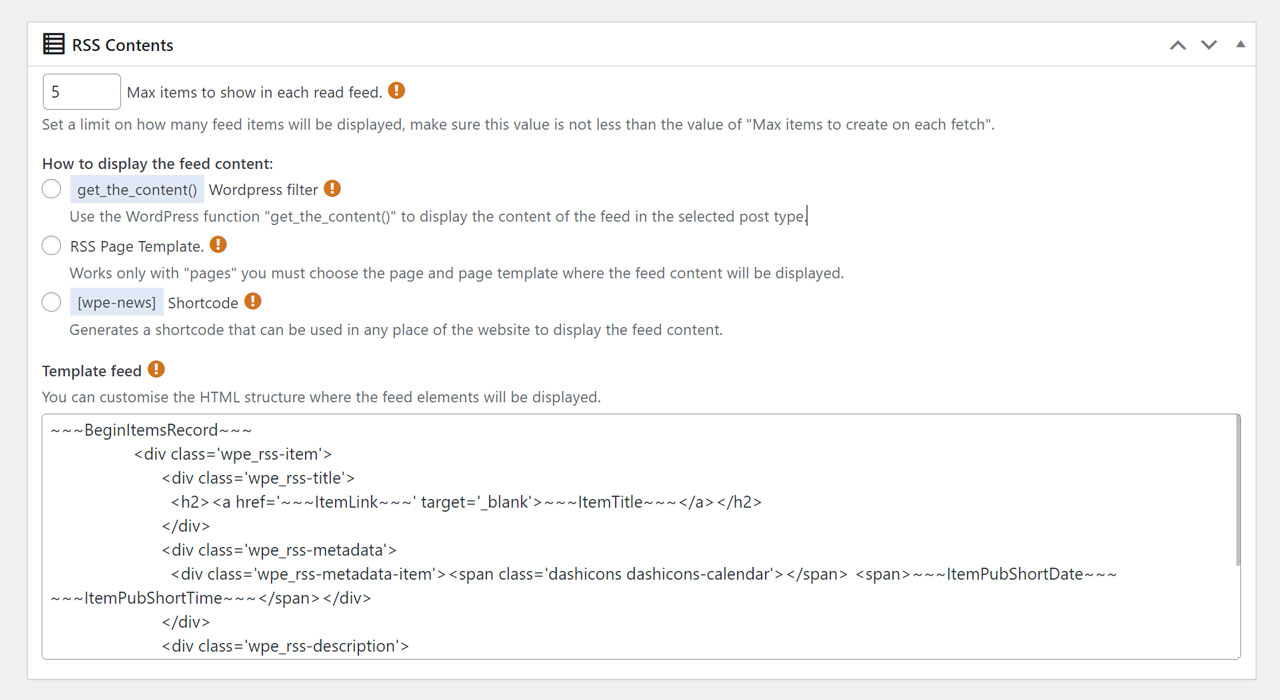Choose the RSS Page Template radio button
Screen dimensions: 1280x700
click(x=52, y=245)
